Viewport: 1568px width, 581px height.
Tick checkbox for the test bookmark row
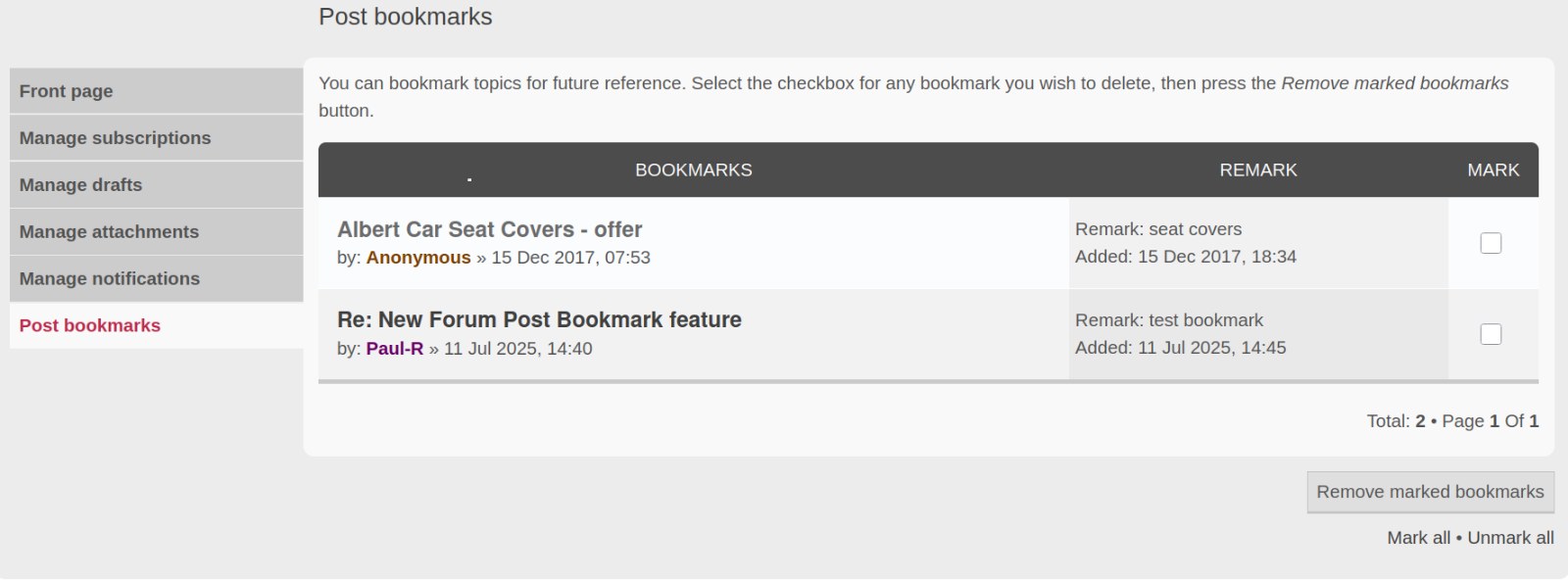(x=1491, y=334)
